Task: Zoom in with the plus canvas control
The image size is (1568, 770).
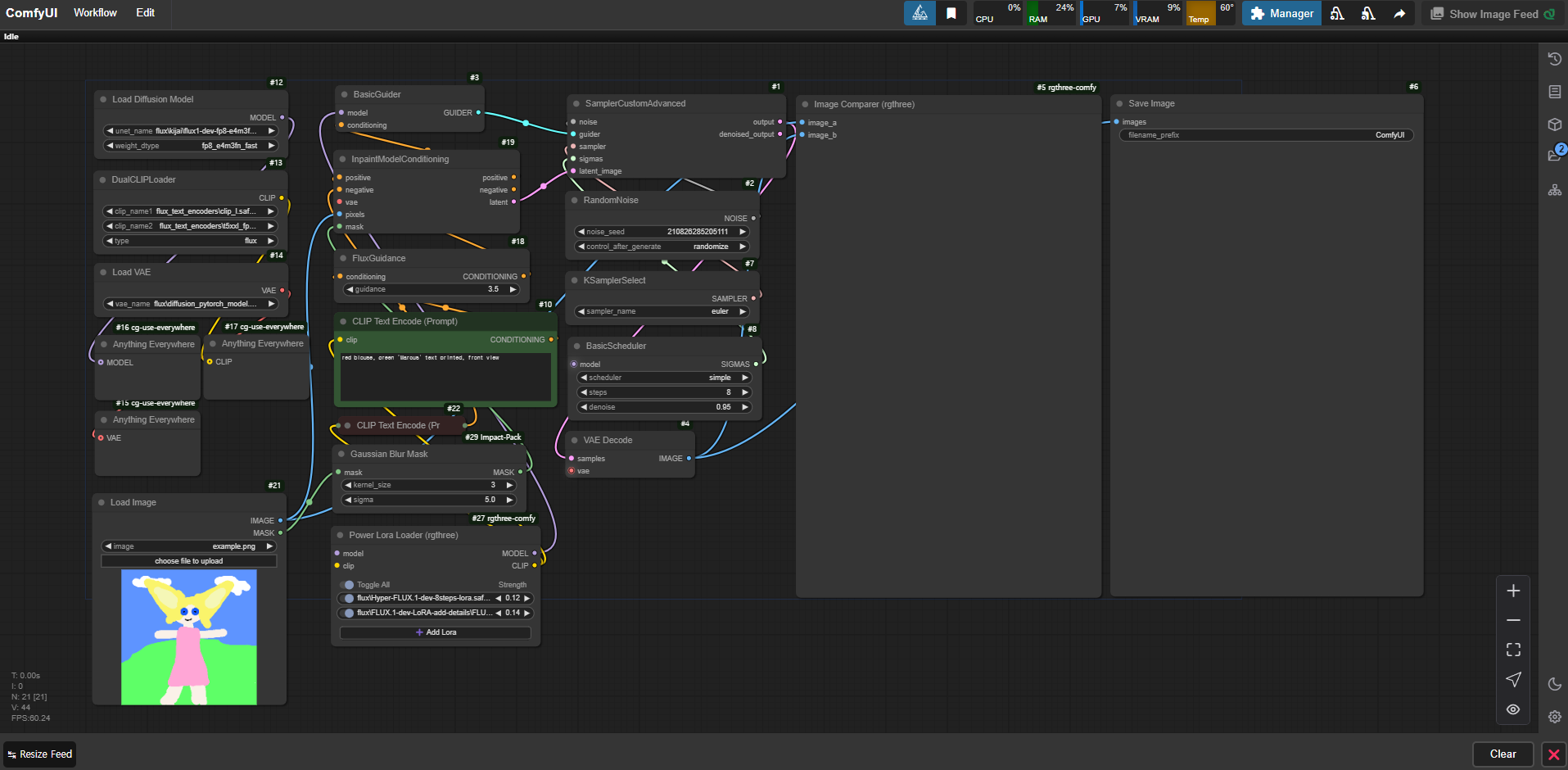Action: coord(1513,591)
